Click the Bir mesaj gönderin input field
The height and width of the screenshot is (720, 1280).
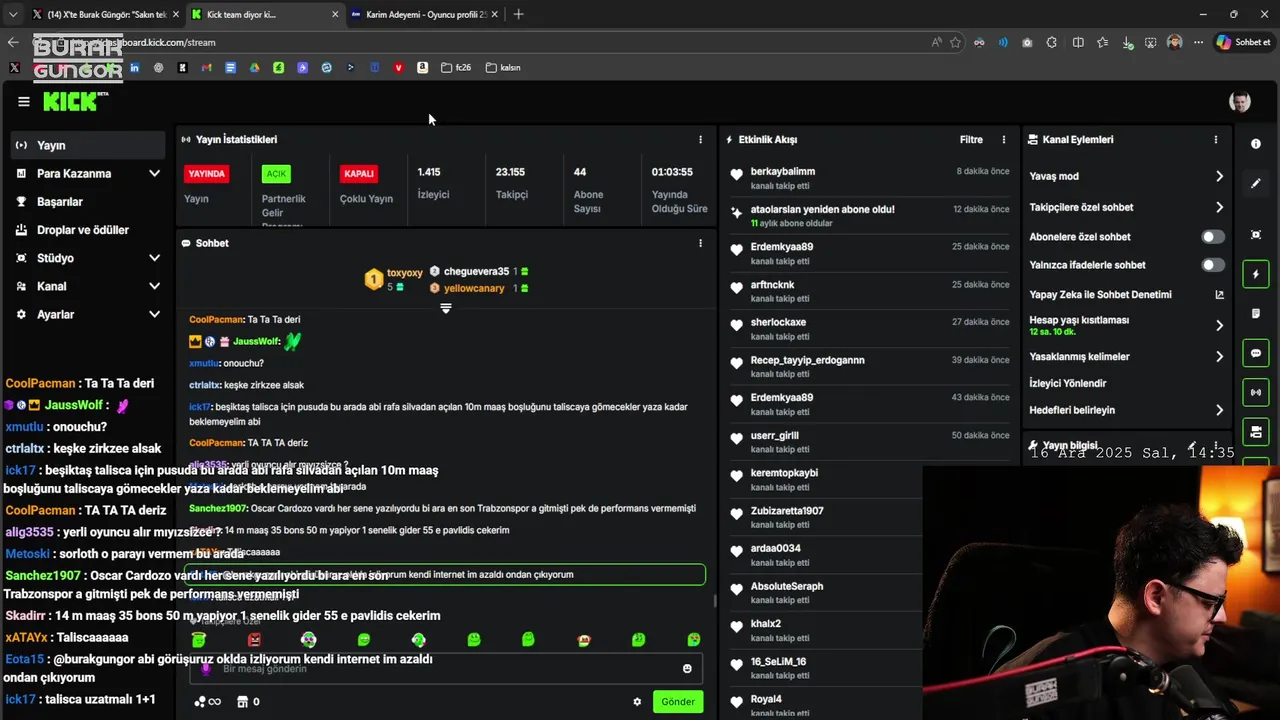pos(446,669)
